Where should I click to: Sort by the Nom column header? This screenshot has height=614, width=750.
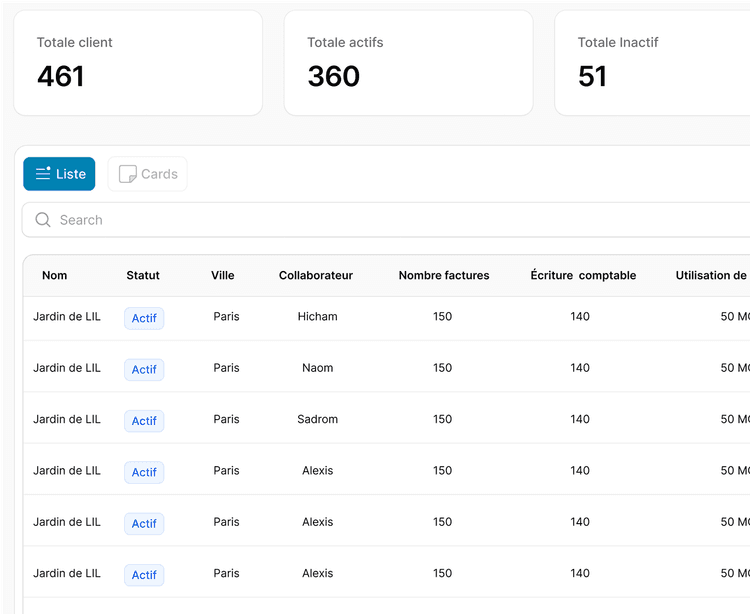55,275
